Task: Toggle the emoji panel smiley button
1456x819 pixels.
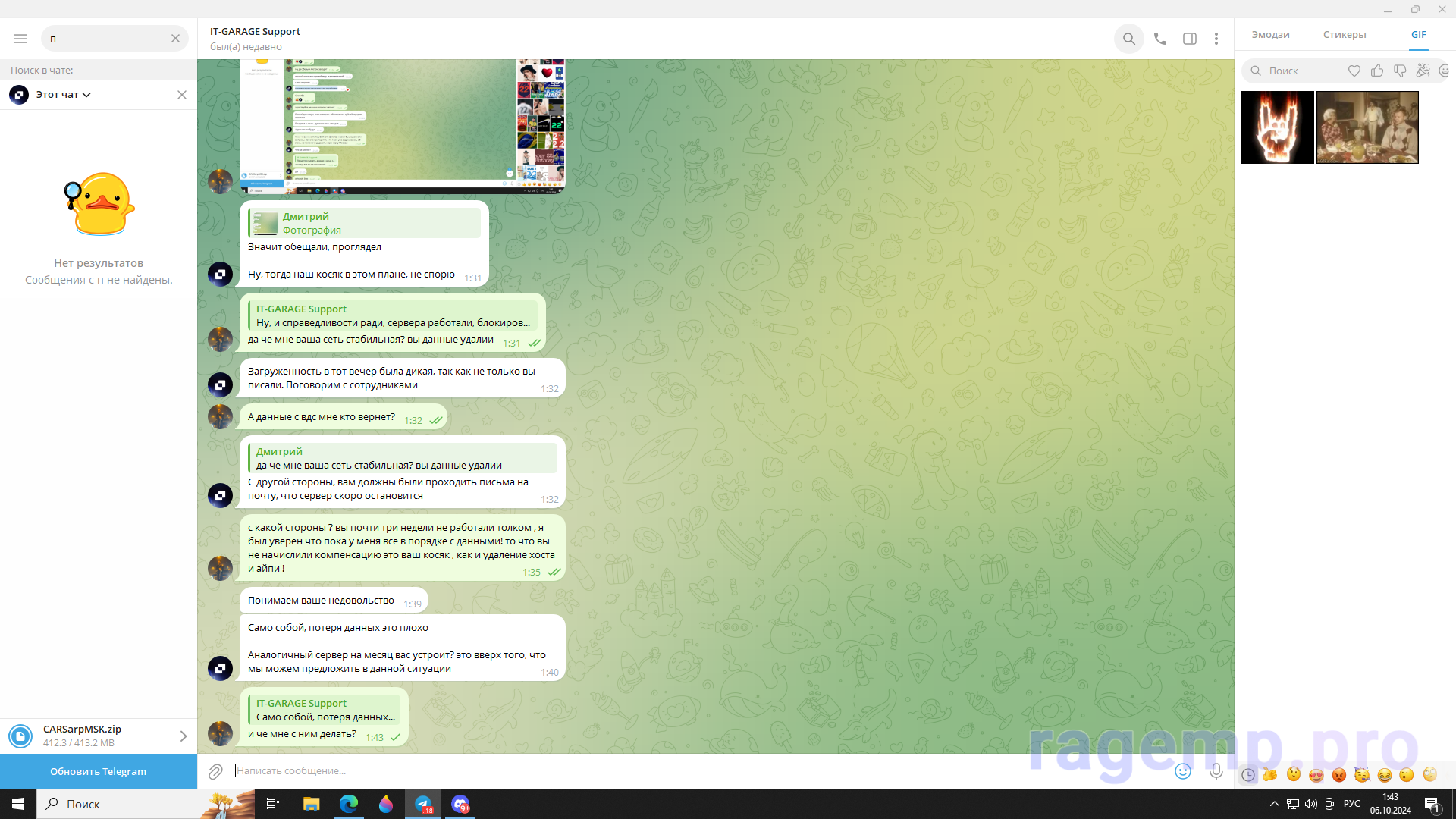Action: click(x=1182, y=771)
